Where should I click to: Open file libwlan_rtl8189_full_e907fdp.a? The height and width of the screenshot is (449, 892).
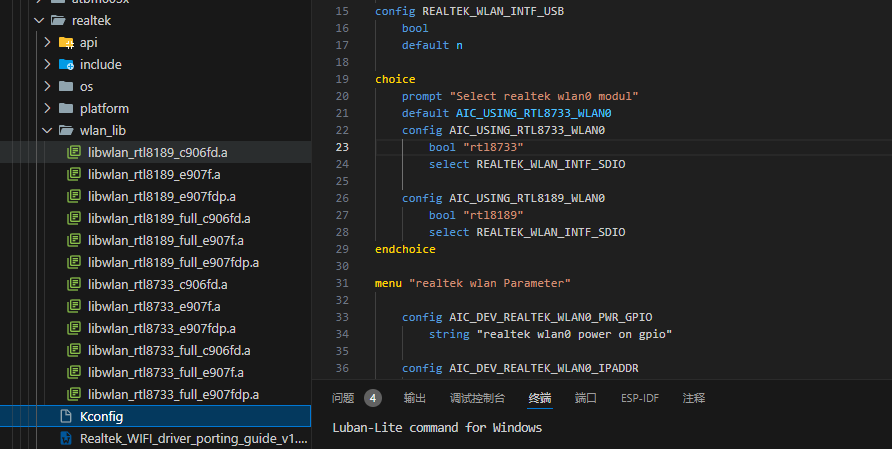173,262
